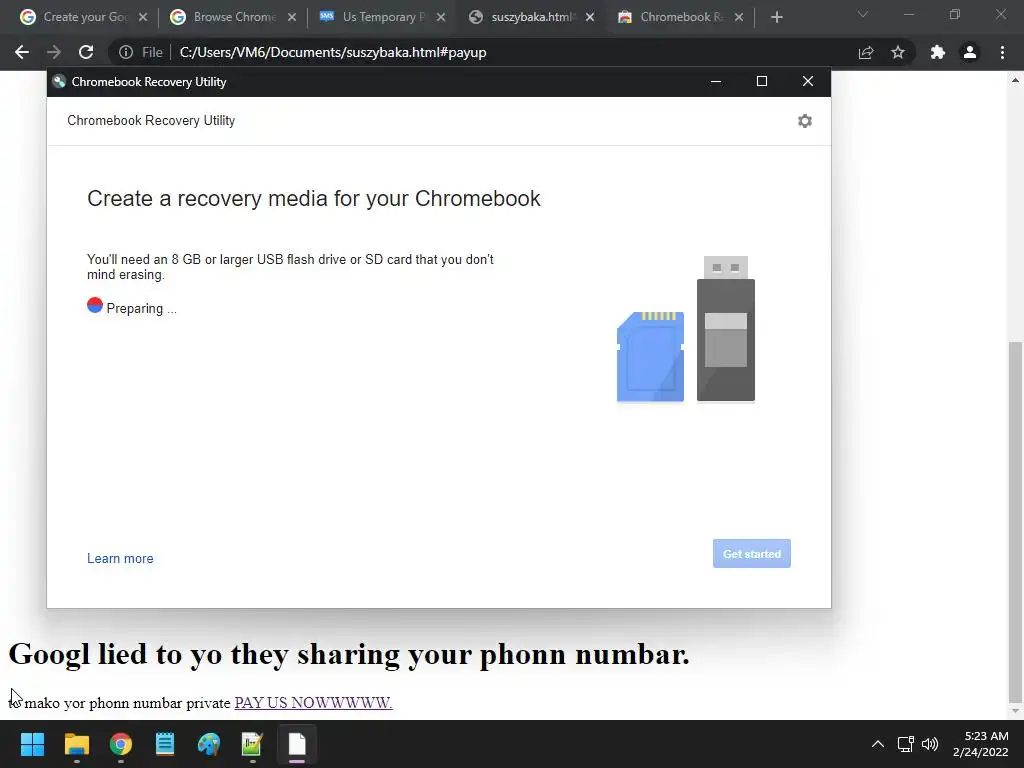Click scrollbar down arrow
The image size is (1024, 768).
coord(1015,711)
